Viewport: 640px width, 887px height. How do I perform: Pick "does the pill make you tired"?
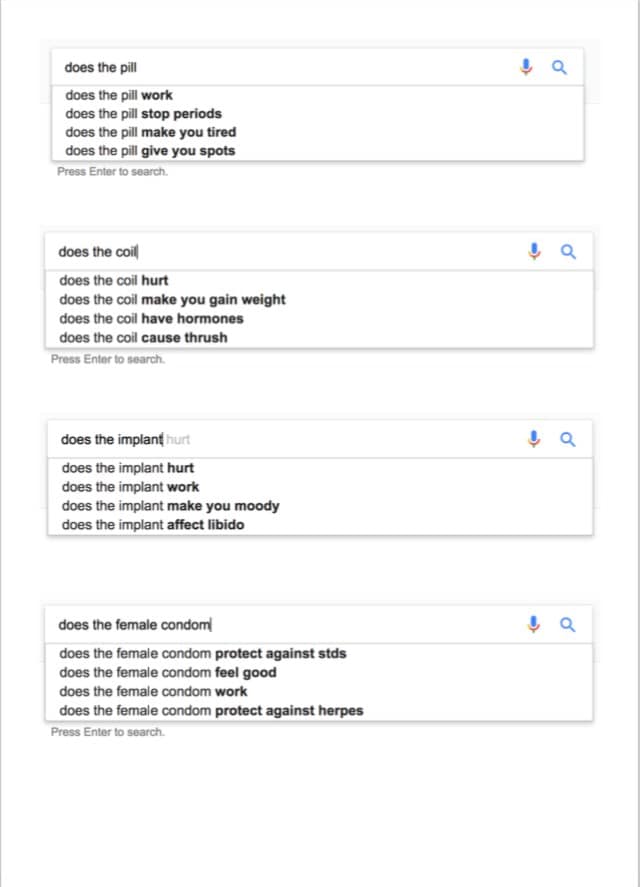[150, 132]
